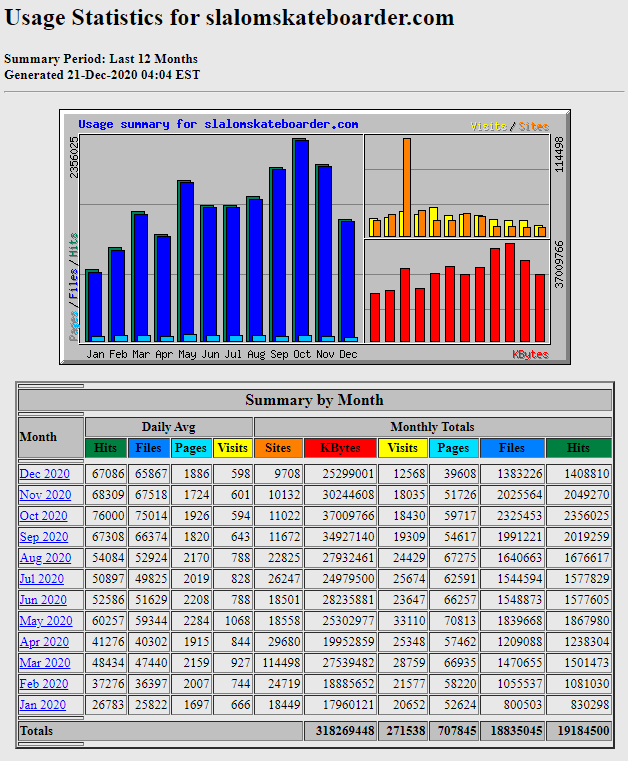
Task: Open the Dec 2020 monthly report link
Action: tap(44, 473)
